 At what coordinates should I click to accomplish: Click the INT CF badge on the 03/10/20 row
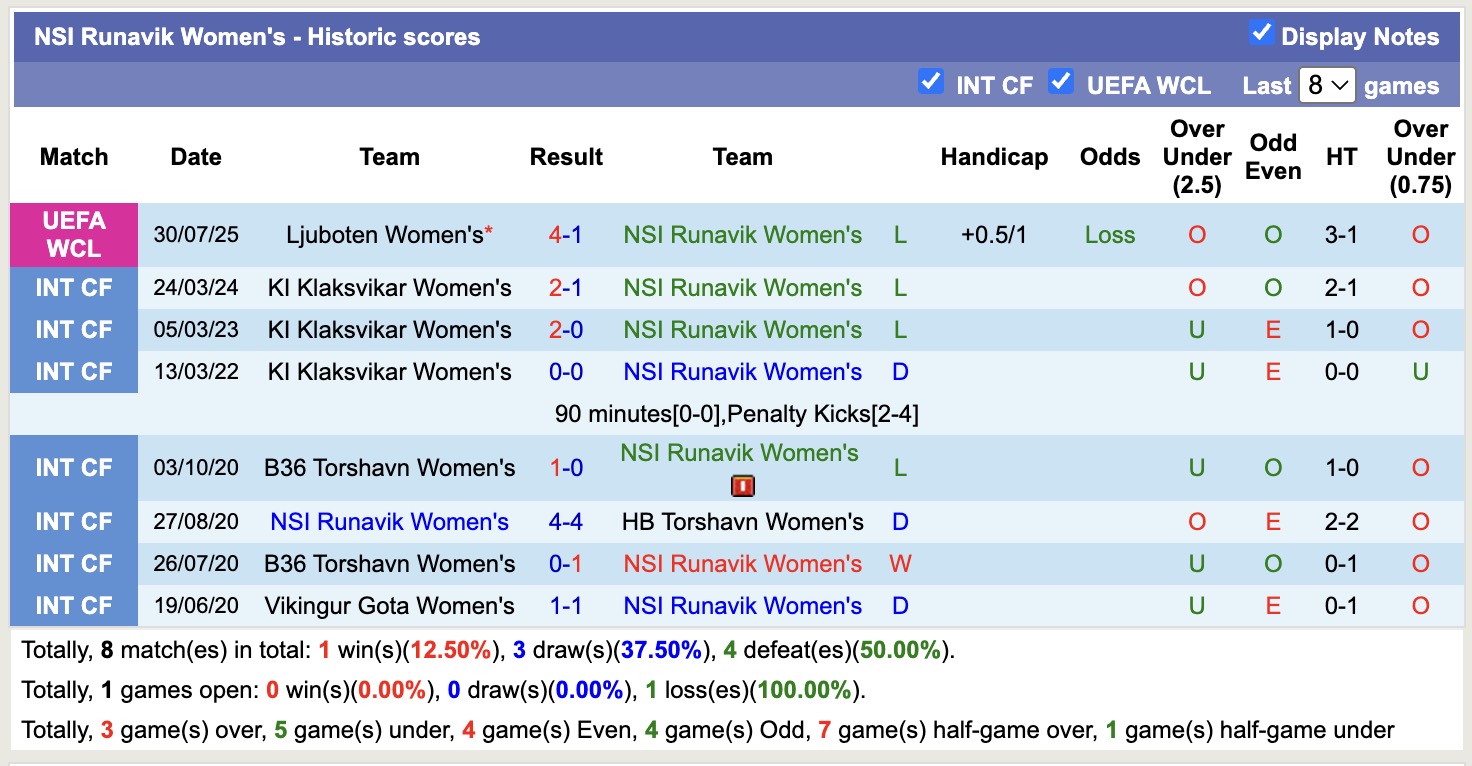click(x=74, y=467)
